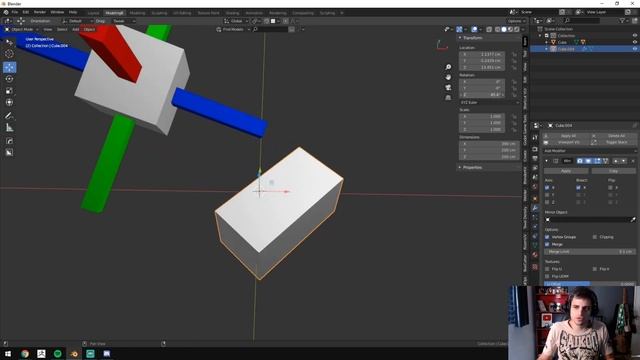Click the zoom magnifier gizmo in viewport

[448, 67]
